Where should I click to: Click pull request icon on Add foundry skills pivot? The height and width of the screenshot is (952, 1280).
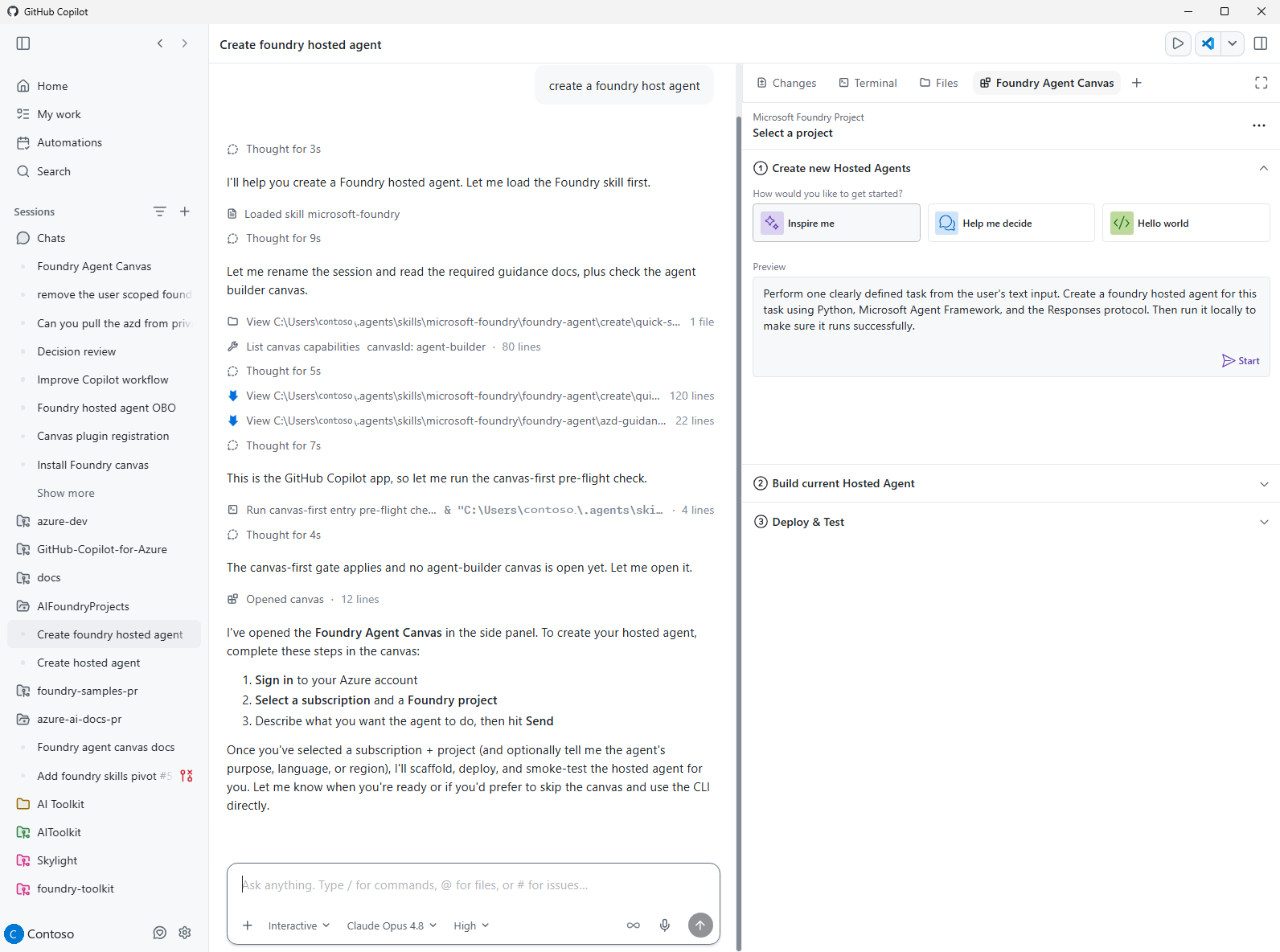pyautogui.click(x=187, y=776)
